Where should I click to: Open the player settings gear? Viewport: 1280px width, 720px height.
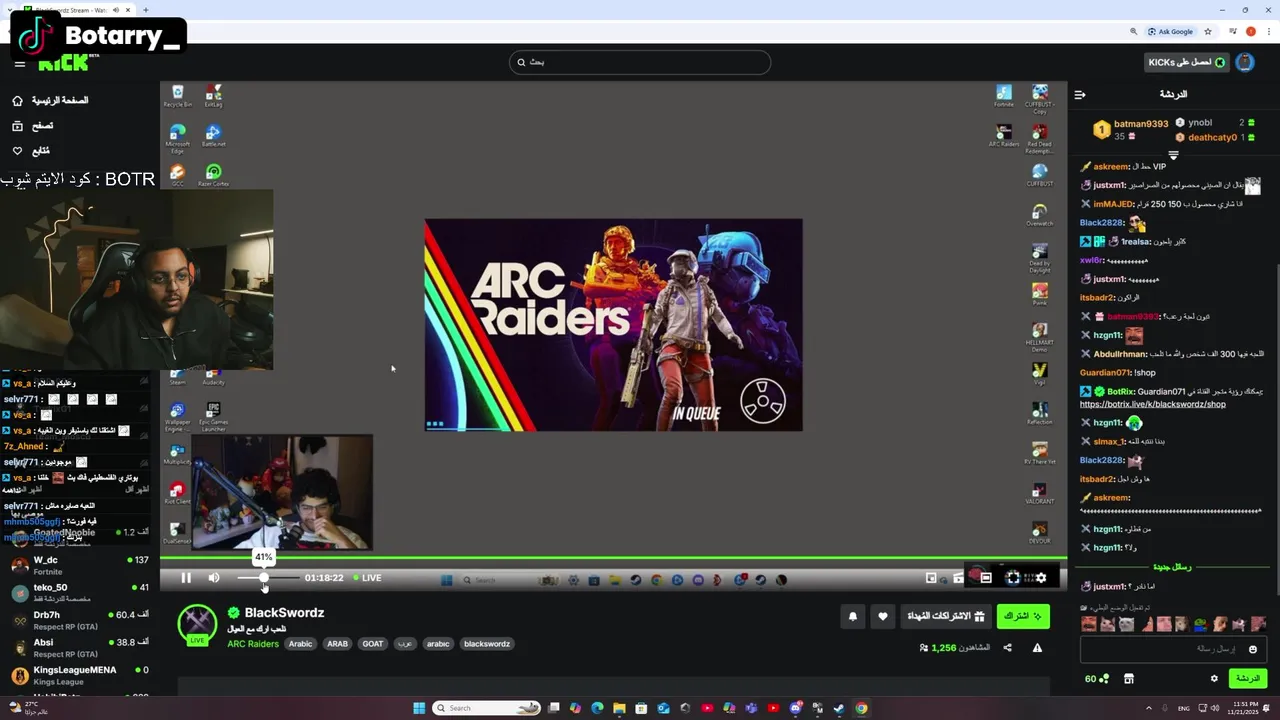(x=1041, y=578)
